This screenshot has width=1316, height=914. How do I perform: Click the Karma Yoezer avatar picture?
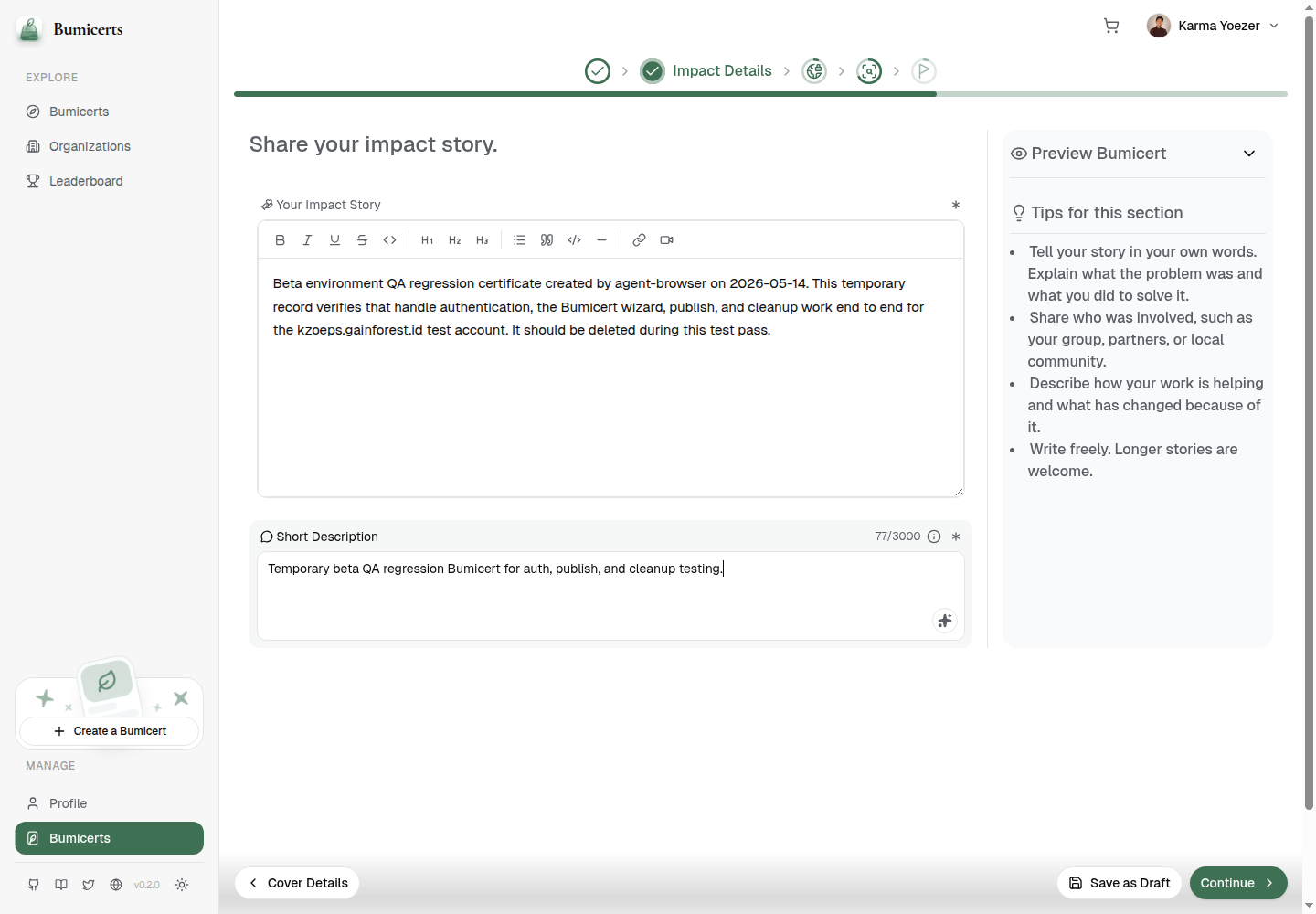[1159, 26]
